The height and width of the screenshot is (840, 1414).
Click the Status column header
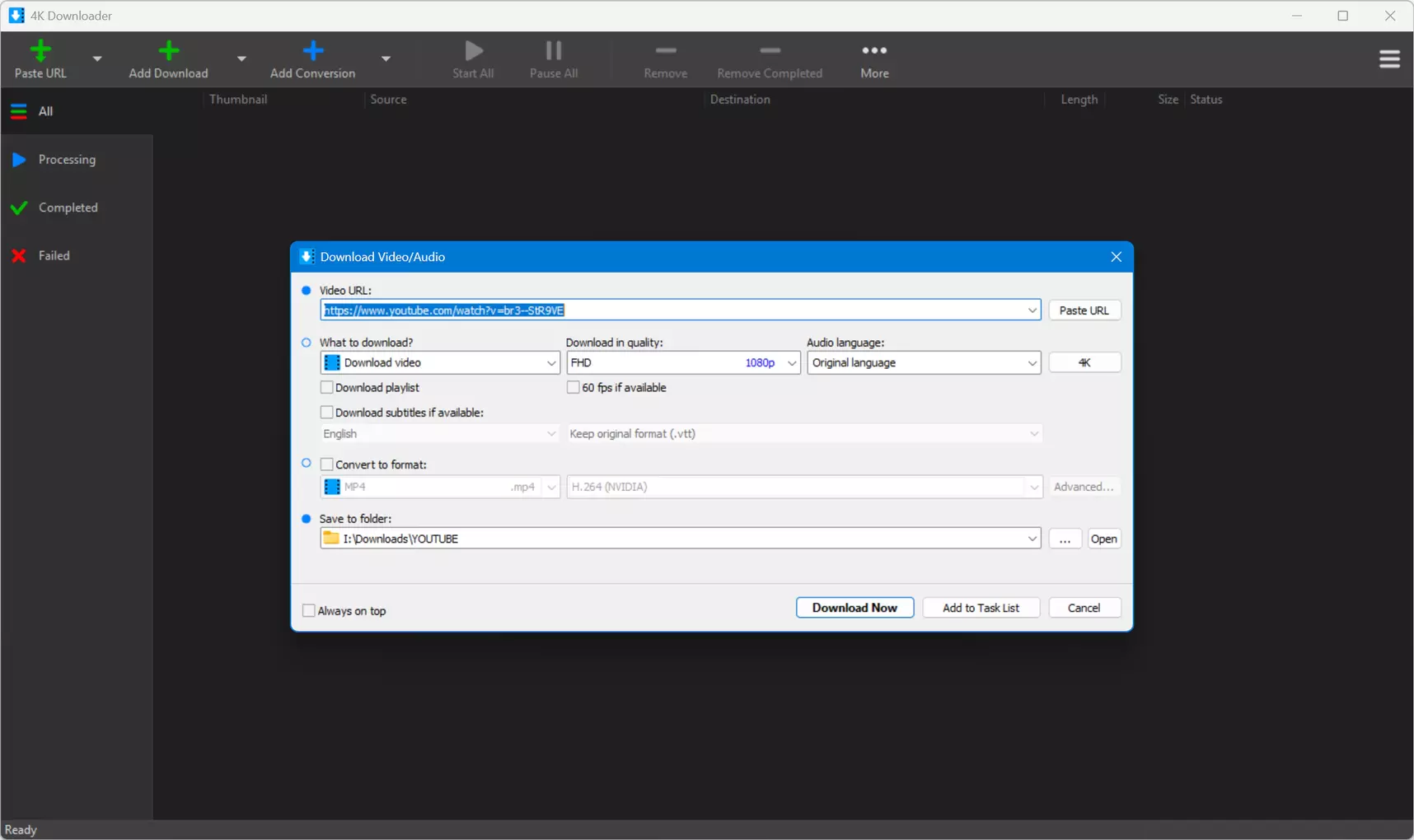pos(1206,100)
